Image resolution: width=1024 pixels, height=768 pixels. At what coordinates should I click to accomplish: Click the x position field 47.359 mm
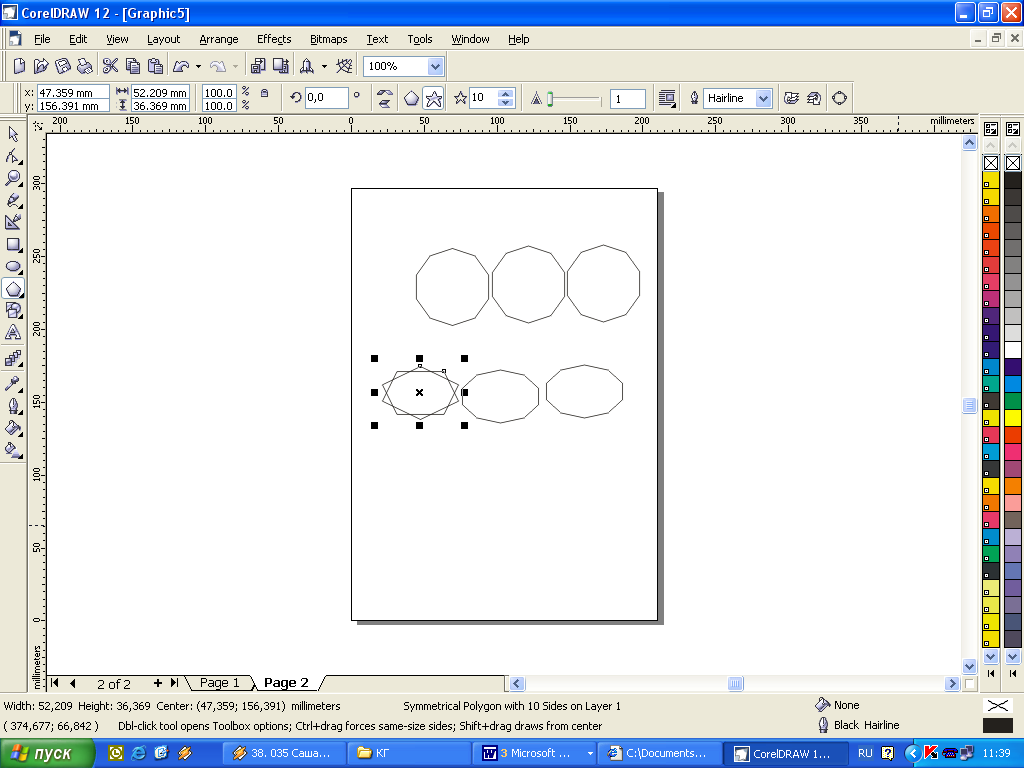point(72,93)
